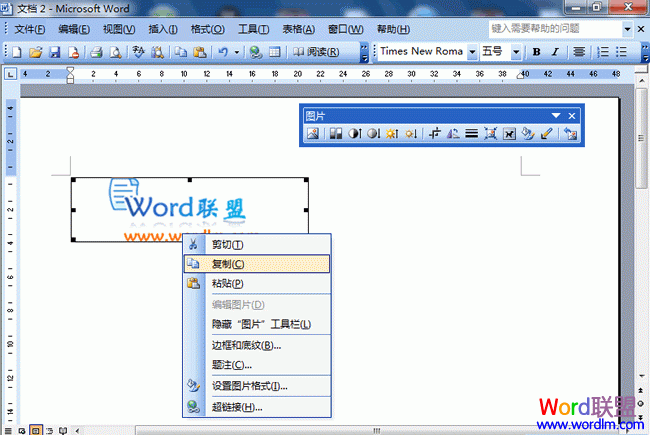Open Text Wrapping in 图片 toolbar

click(x=509, y=134)
